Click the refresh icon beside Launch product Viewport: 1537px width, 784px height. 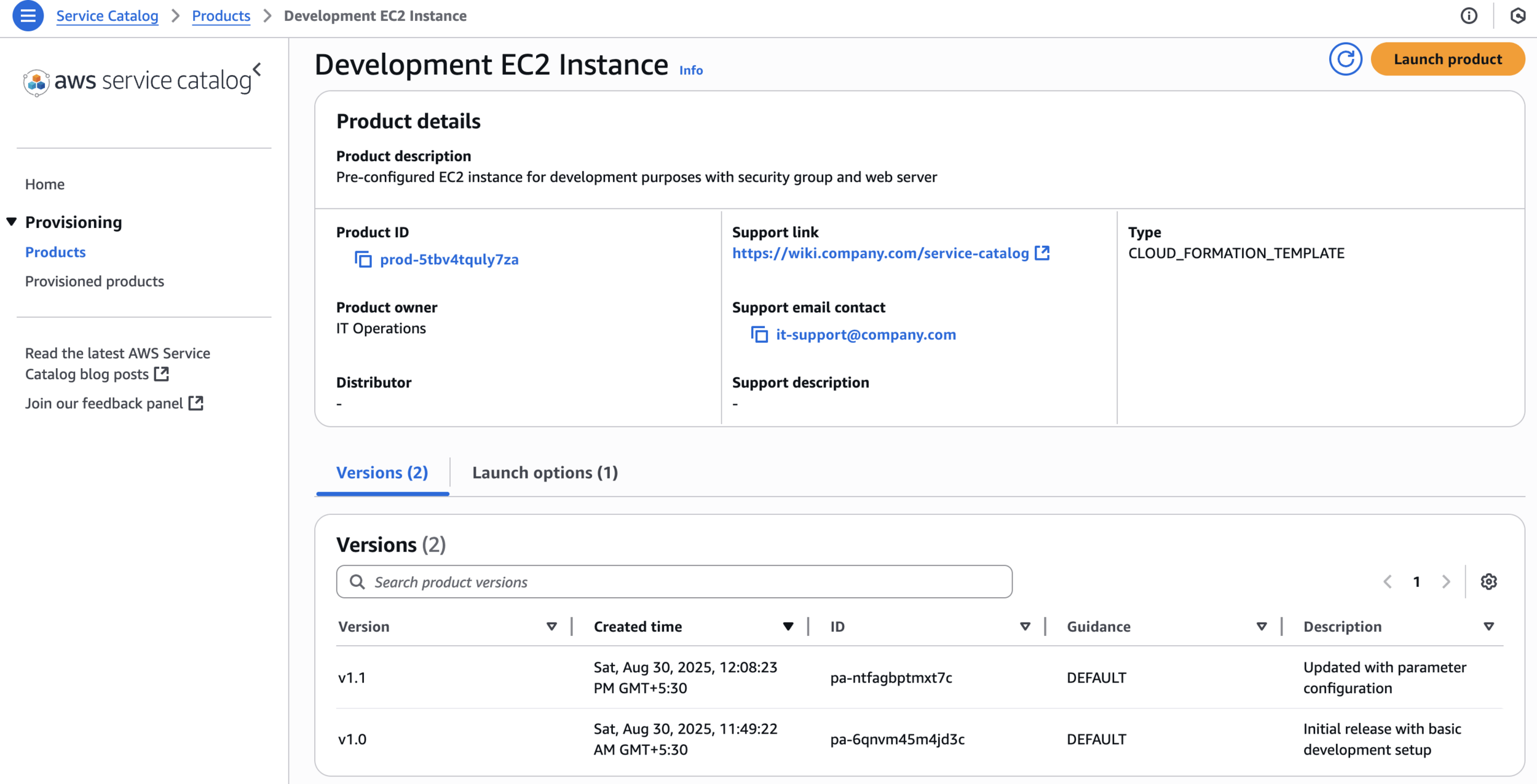1345,59
